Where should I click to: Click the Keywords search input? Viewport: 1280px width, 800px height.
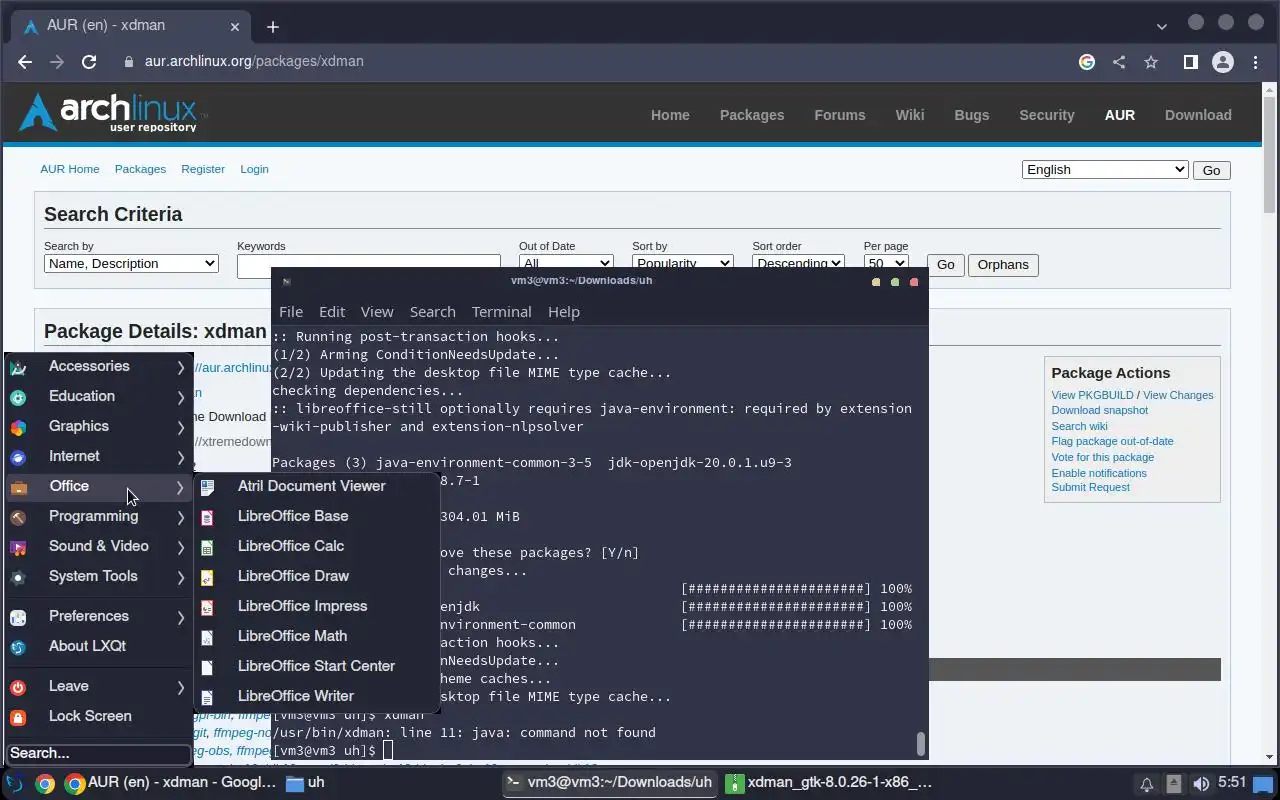368,264
